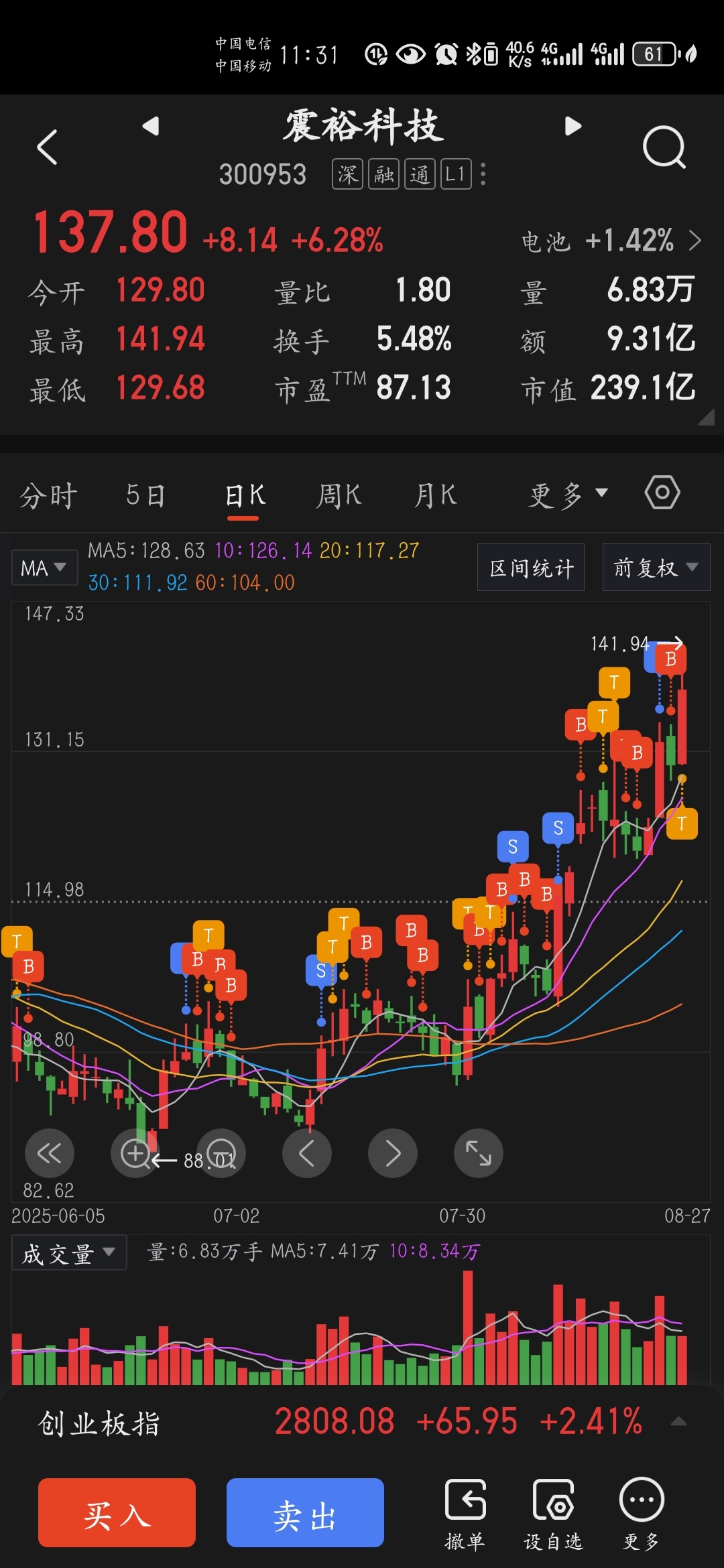724x1568 pixels.
Task: Expand the stats panel via corner triangle
Action: click(x=705, y=418)
